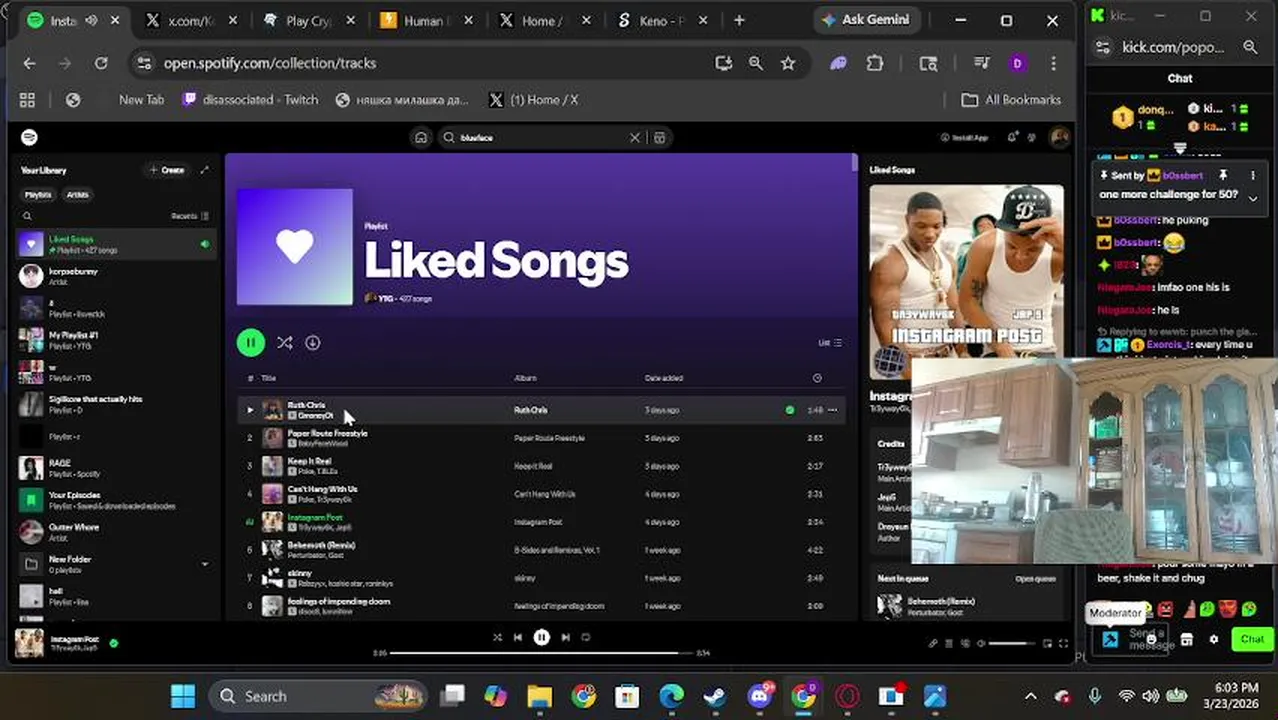Switch to the Keno browser tab
This screenshot has width=1278, height=720.
click(661, 21)
